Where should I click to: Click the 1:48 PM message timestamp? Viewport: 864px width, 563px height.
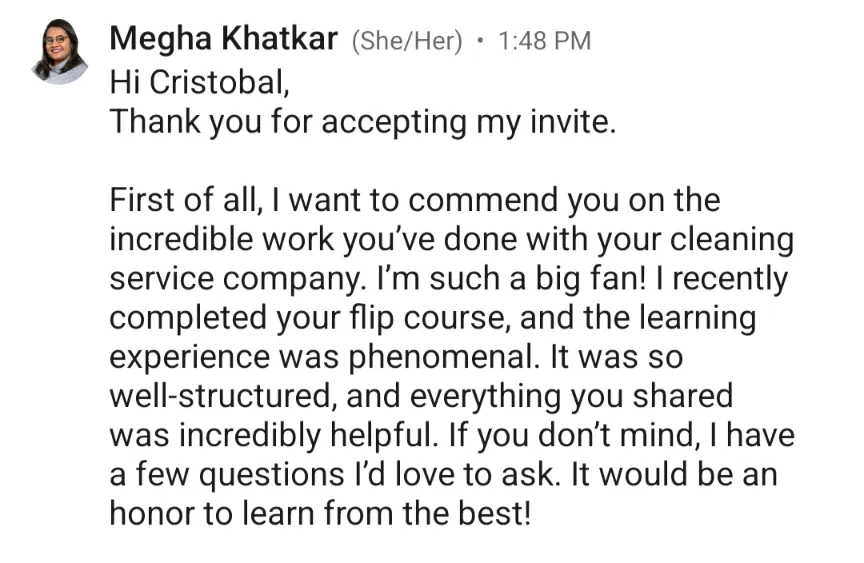coord(544,41)
